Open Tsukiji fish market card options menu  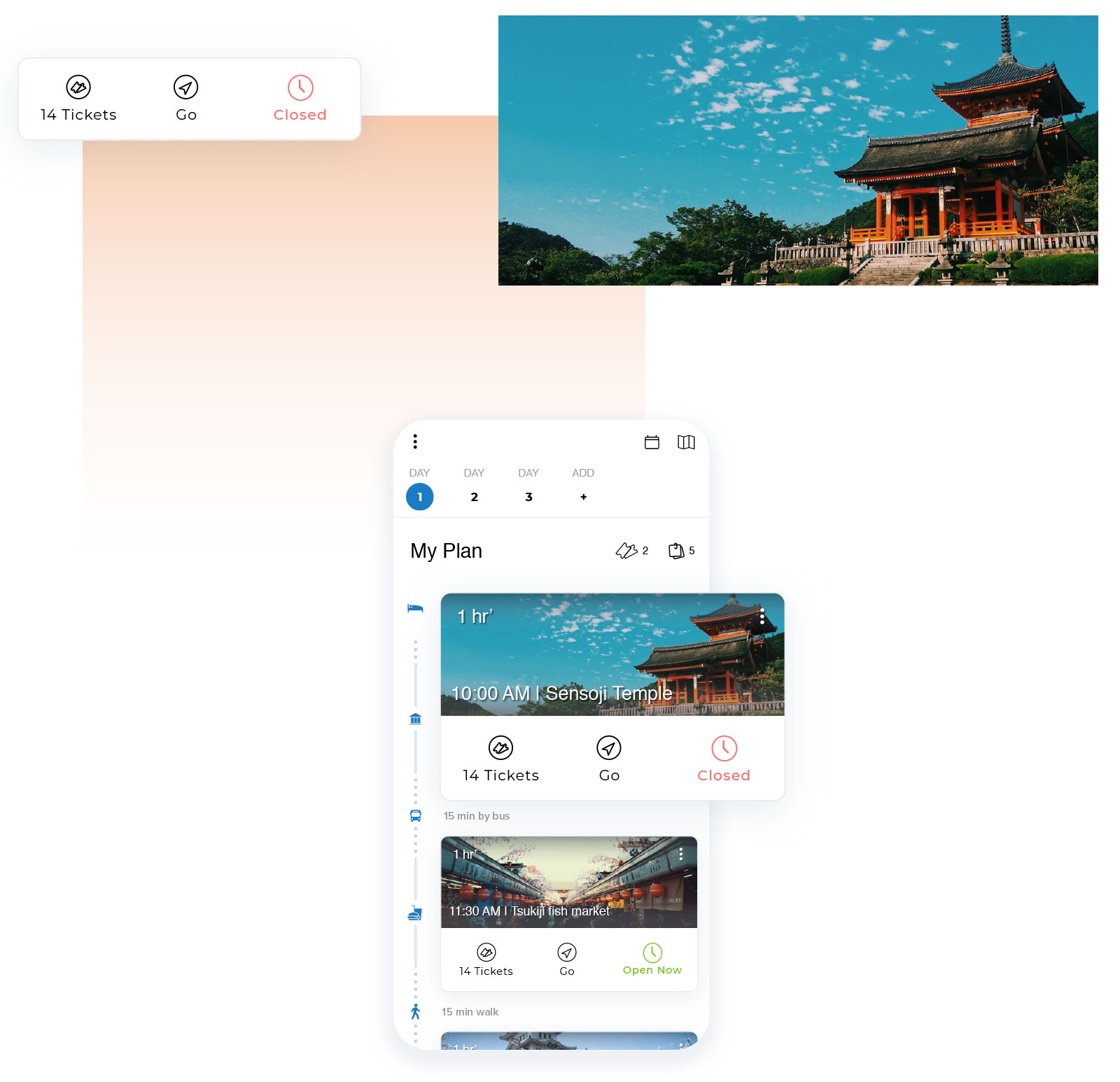click(681, 855)
